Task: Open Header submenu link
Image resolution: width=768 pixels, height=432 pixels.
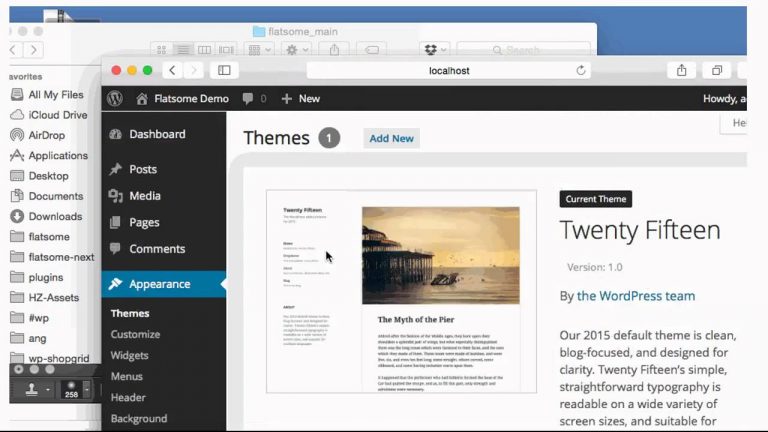Action: point(128,398)
